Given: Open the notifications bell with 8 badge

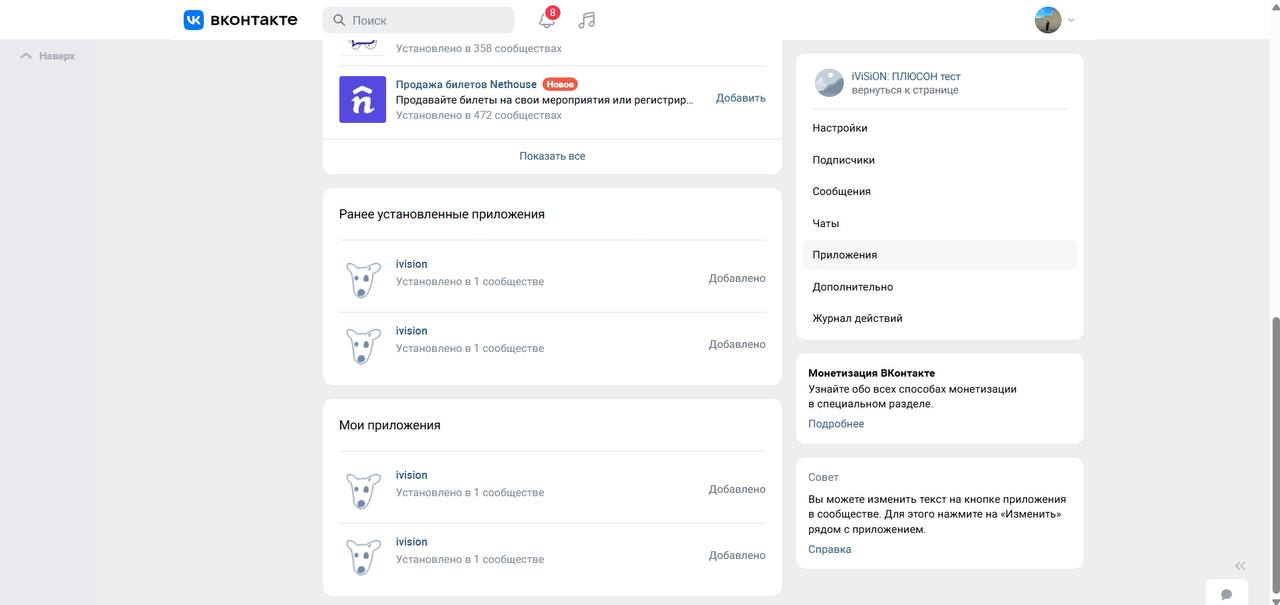Looking at the screenshot, I should click(x=547, y=19).
